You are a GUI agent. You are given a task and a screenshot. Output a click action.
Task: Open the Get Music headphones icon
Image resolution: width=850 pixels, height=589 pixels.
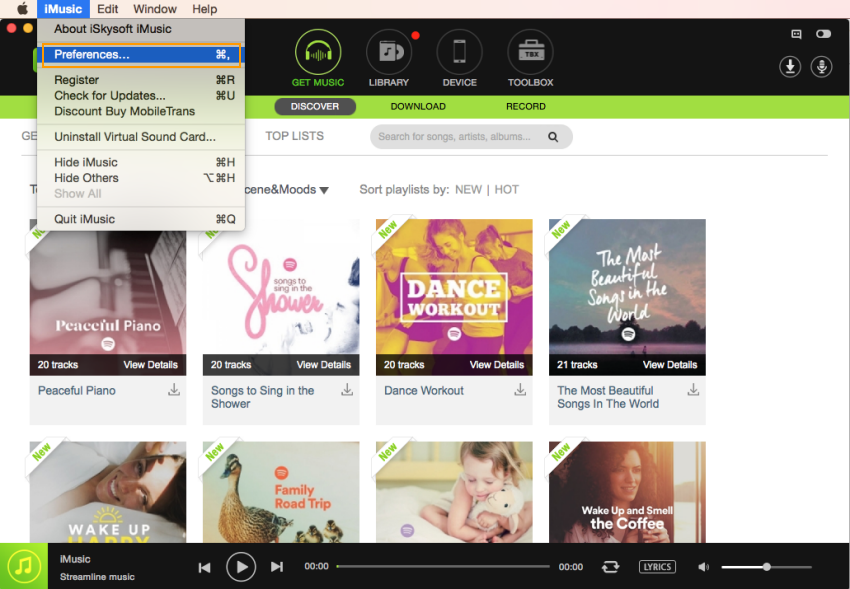pos(318,52)
